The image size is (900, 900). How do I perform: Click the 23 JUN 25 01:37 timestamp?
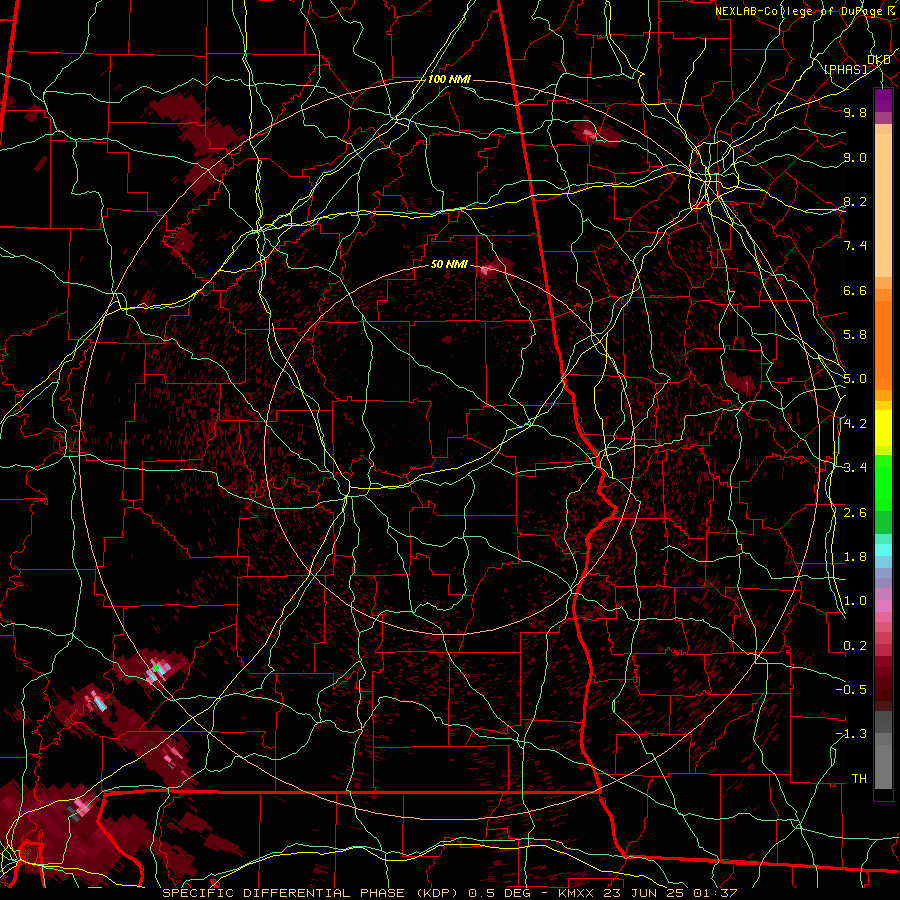(669, 893)
